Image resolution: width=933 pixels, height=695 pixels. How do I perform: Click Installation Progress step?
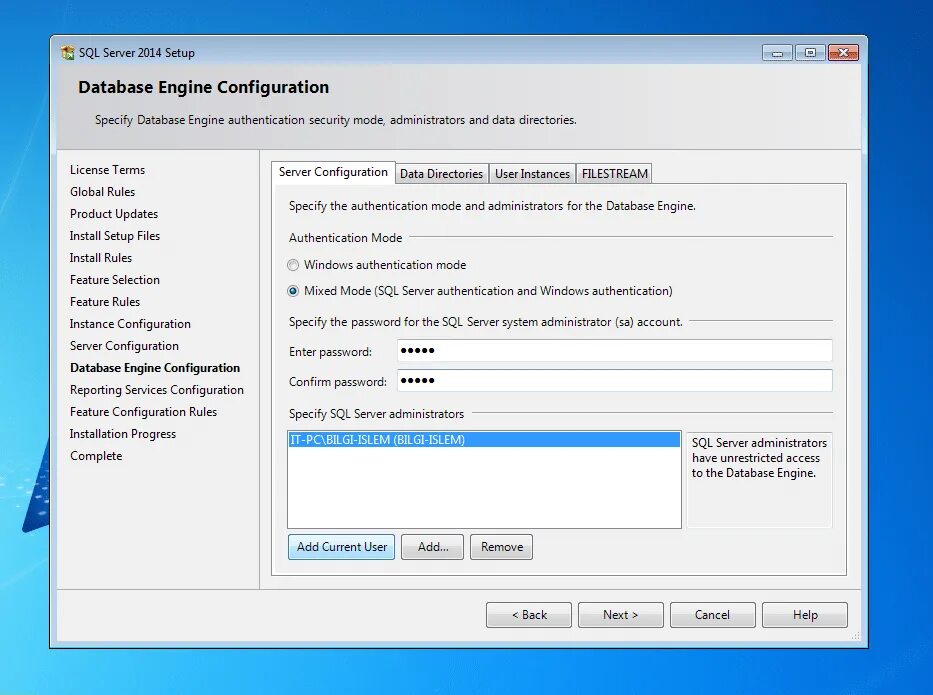[x=123, y=434]
